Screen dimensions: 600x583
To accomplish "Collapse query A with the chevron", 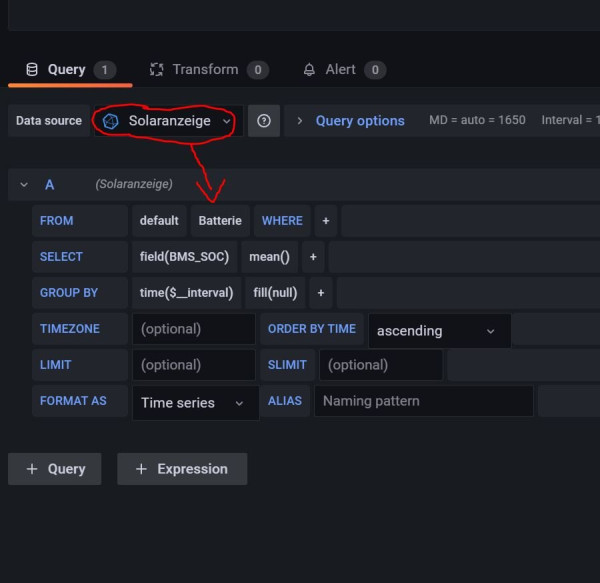I will 24,185.
